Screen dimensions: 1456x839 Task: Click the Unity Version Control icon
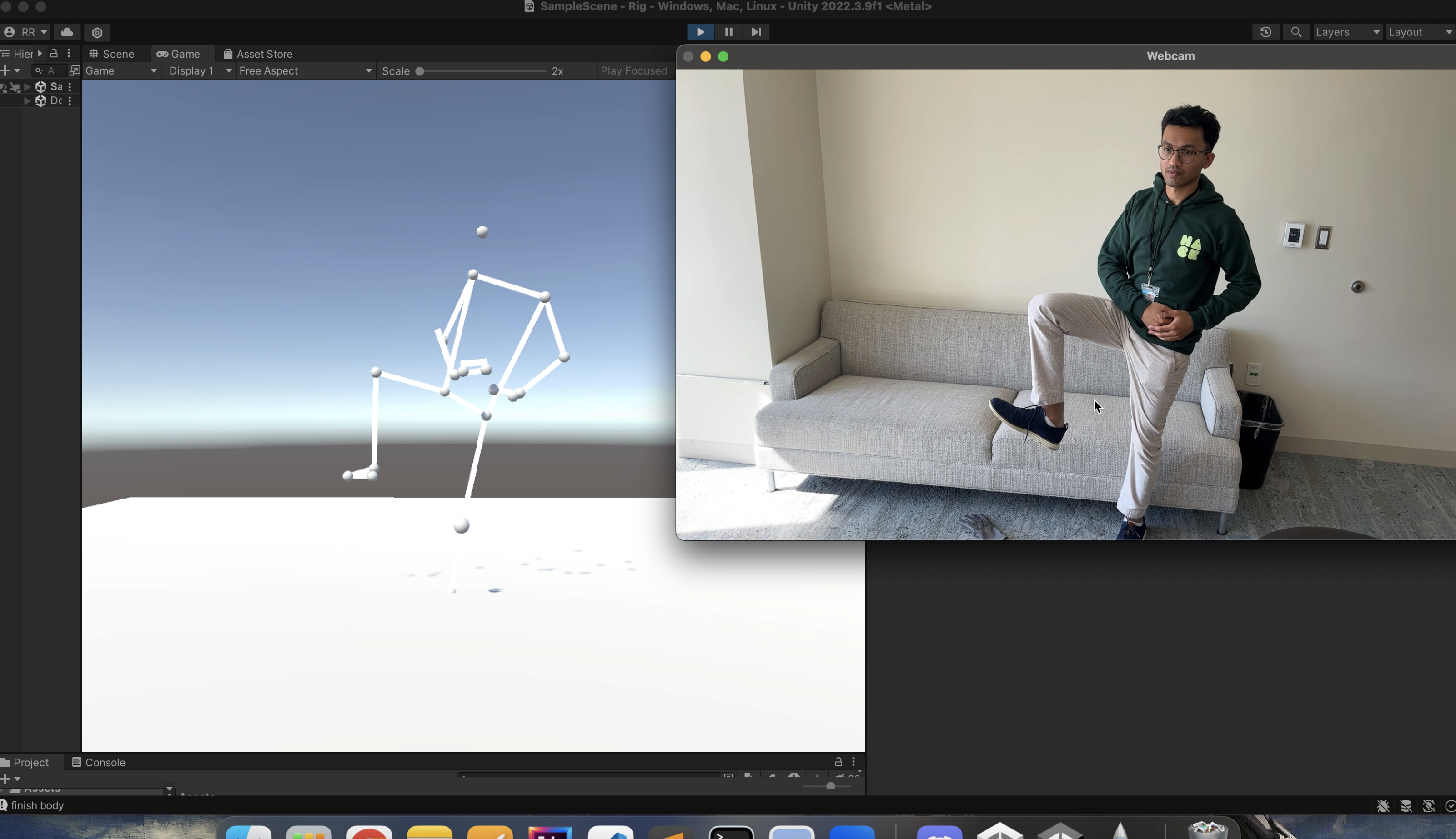pyautogui.click(x=97, y=33)
